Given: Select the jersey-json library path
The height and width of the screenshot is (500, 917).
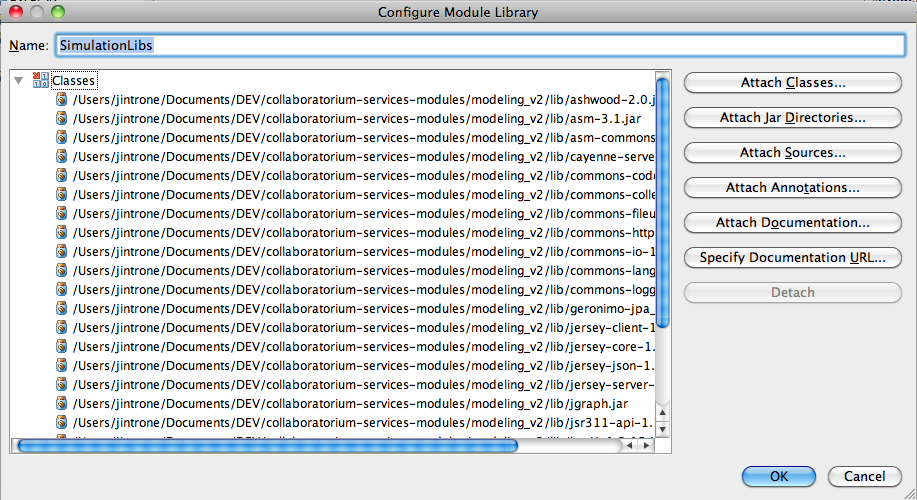Looking at the screenshot, I should coord(363,365).
